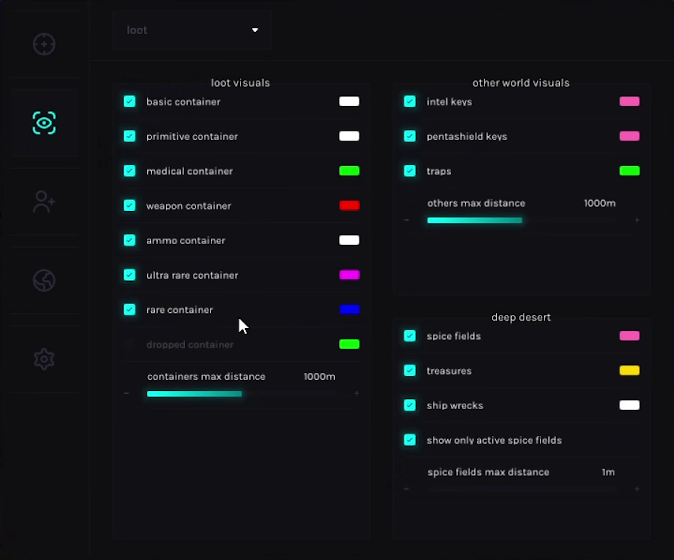Click plus icon on containers max distance

(x=357, y=394)
